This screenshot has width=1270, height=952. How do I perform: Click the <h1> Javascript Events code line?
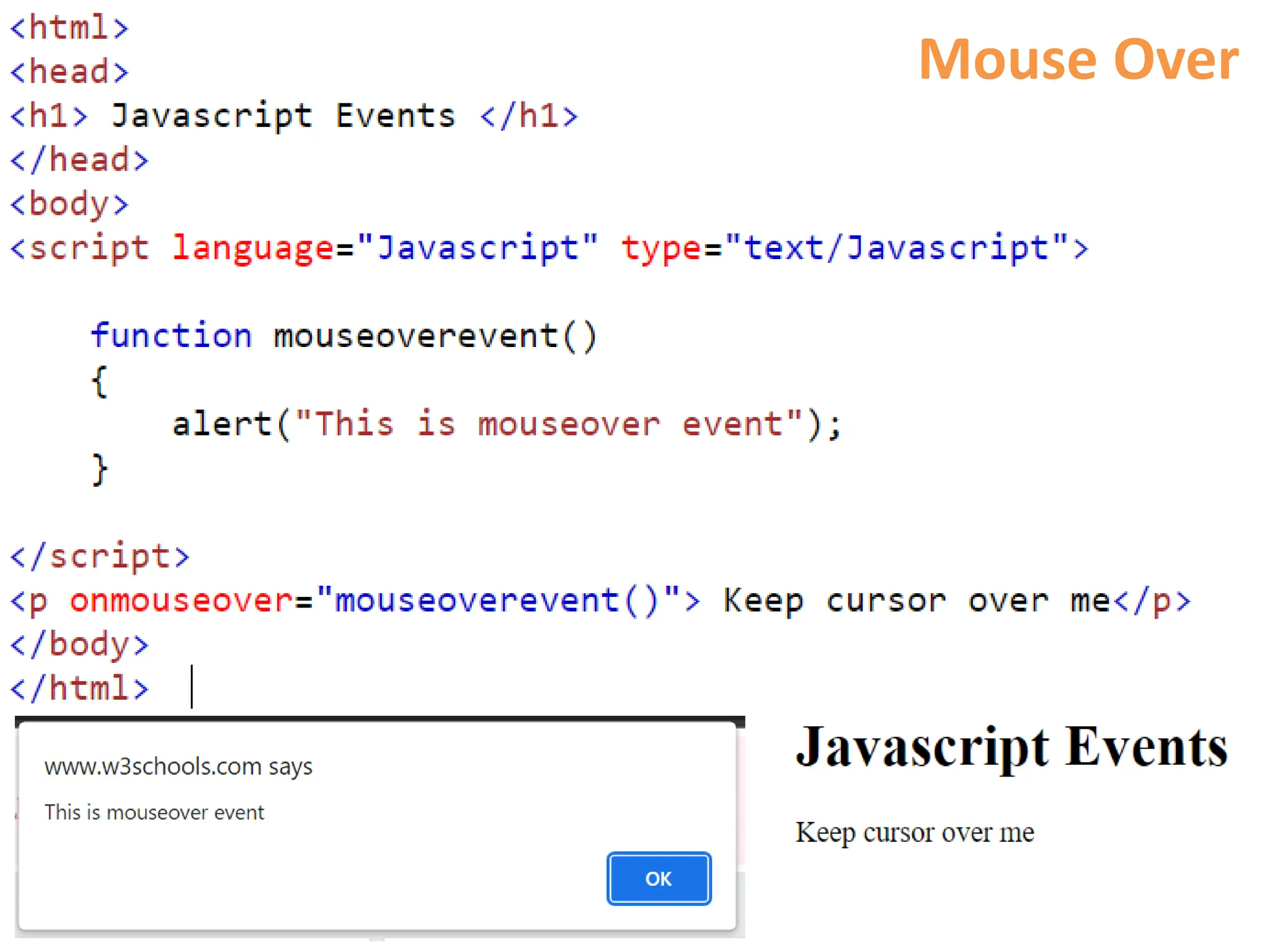(295, 116)
